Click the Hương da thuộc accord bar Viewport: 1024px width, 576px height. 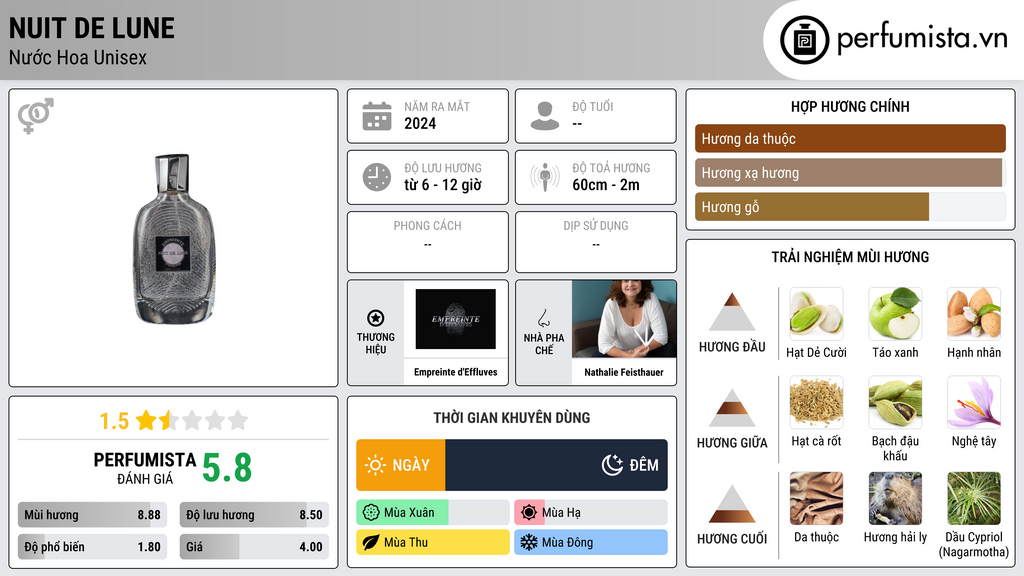850,138
